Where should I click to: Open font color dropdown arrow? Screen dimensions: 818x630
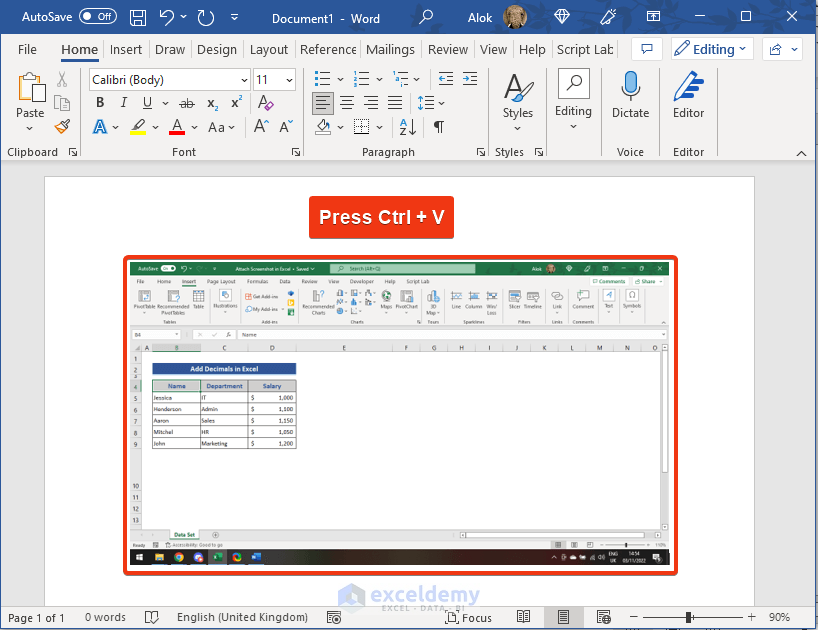(x=195, y=127)
